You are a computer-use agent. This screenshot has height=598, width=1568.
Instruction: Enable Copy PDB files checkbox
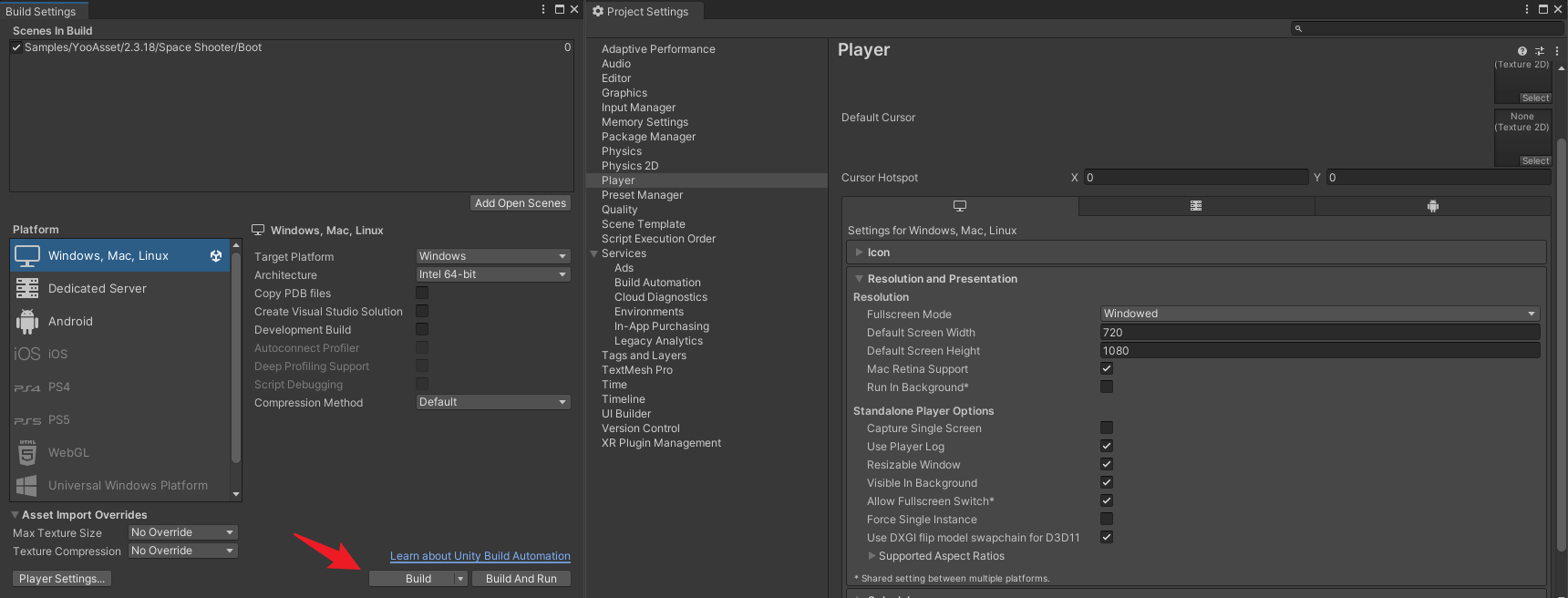tap(422, 293)
